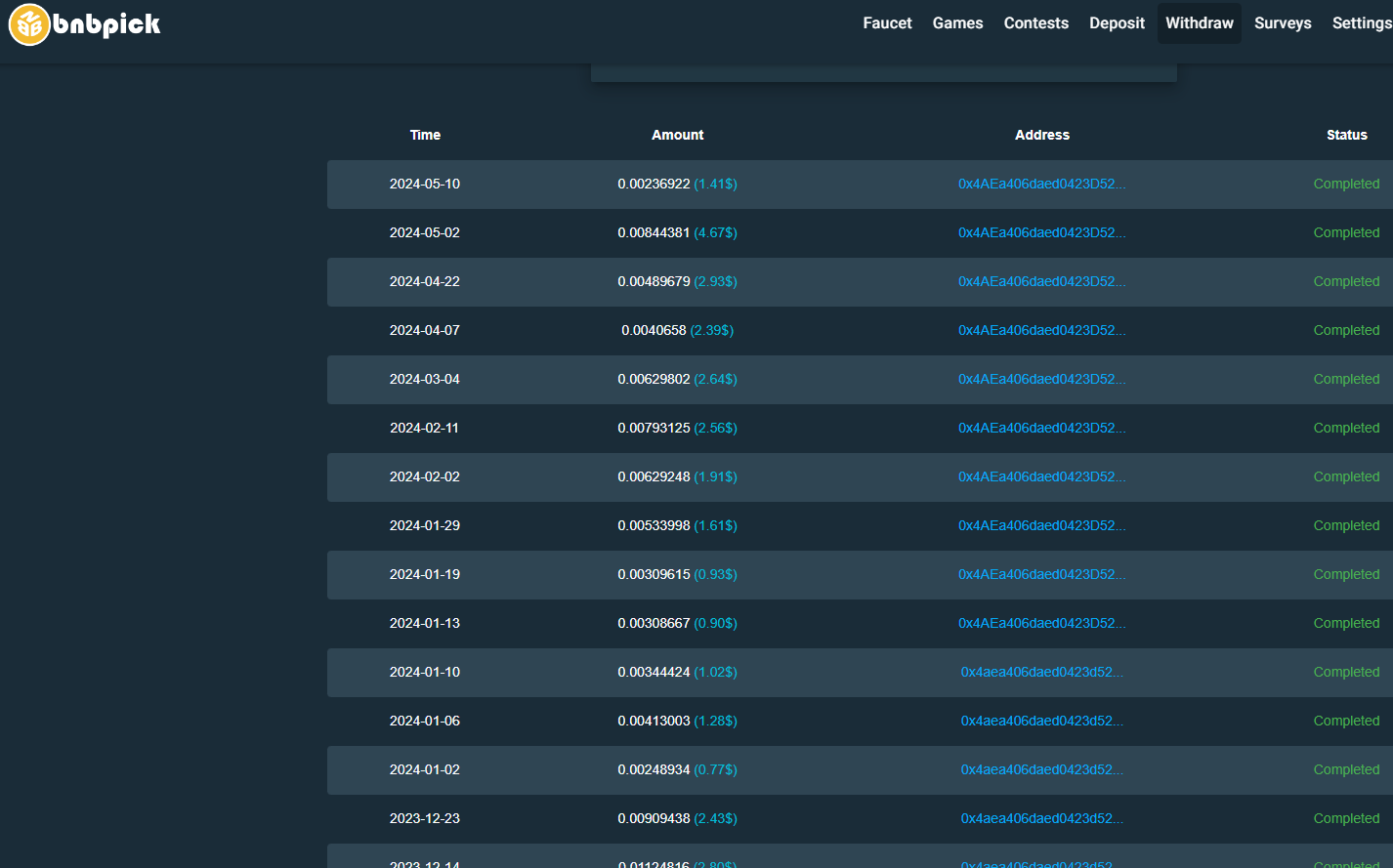Open the address link for 2024-05-10 withdrawal
Viewport: 1393px width, 868px height.
pyautogui.click(x=1041, y=185)
